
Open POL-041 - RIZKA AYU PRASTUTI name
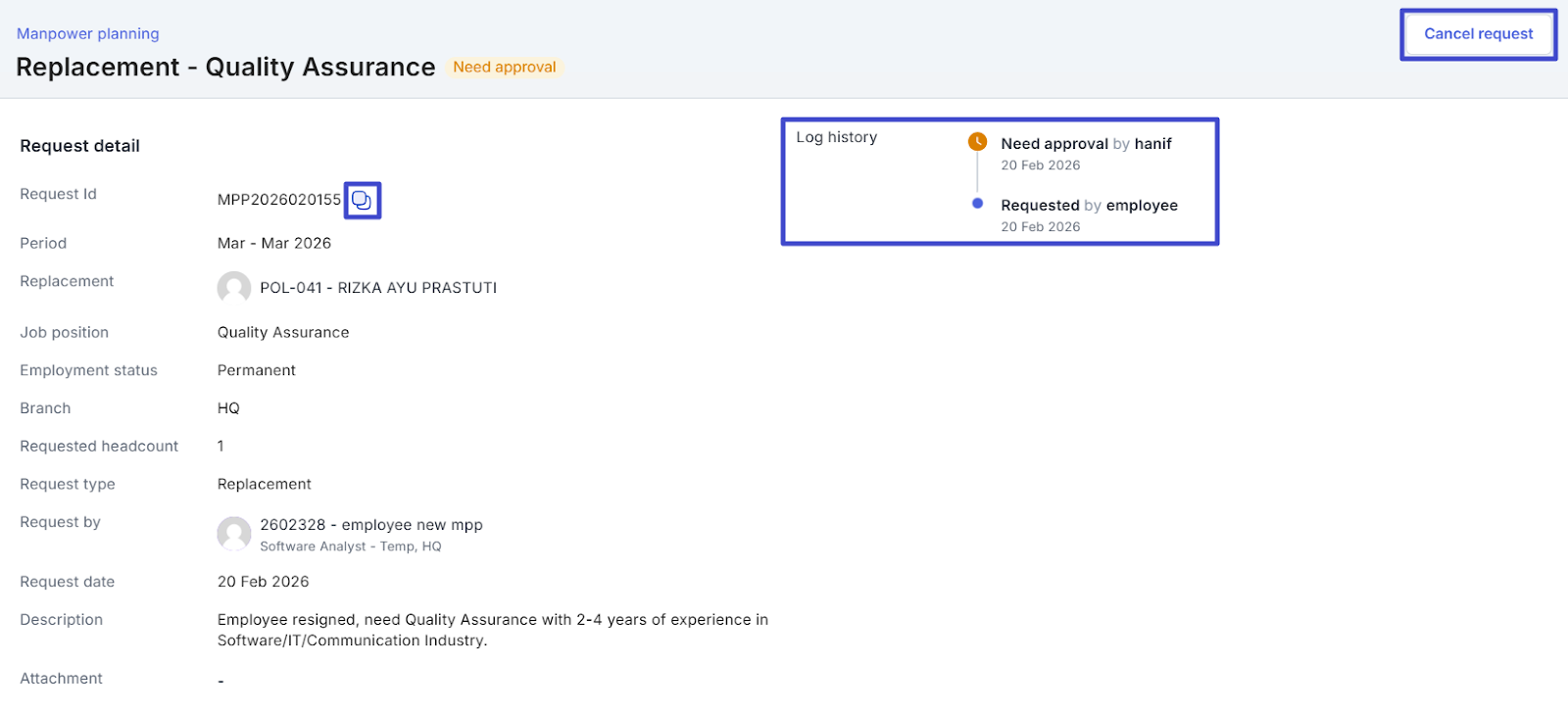378,288
